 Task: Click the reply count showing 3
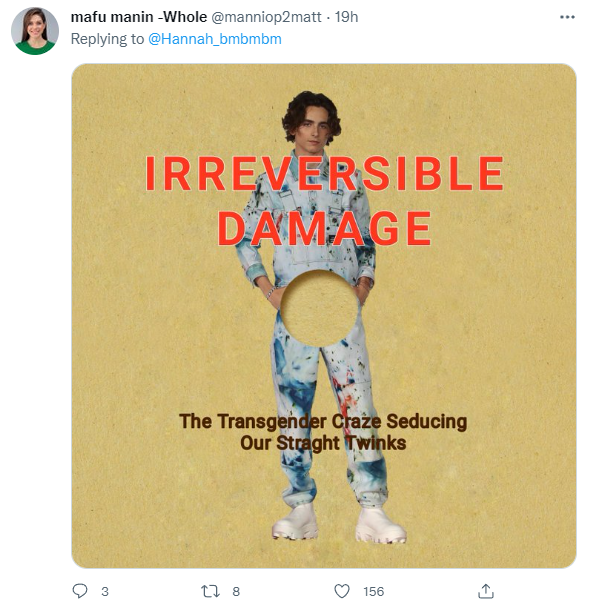point(105,591)
